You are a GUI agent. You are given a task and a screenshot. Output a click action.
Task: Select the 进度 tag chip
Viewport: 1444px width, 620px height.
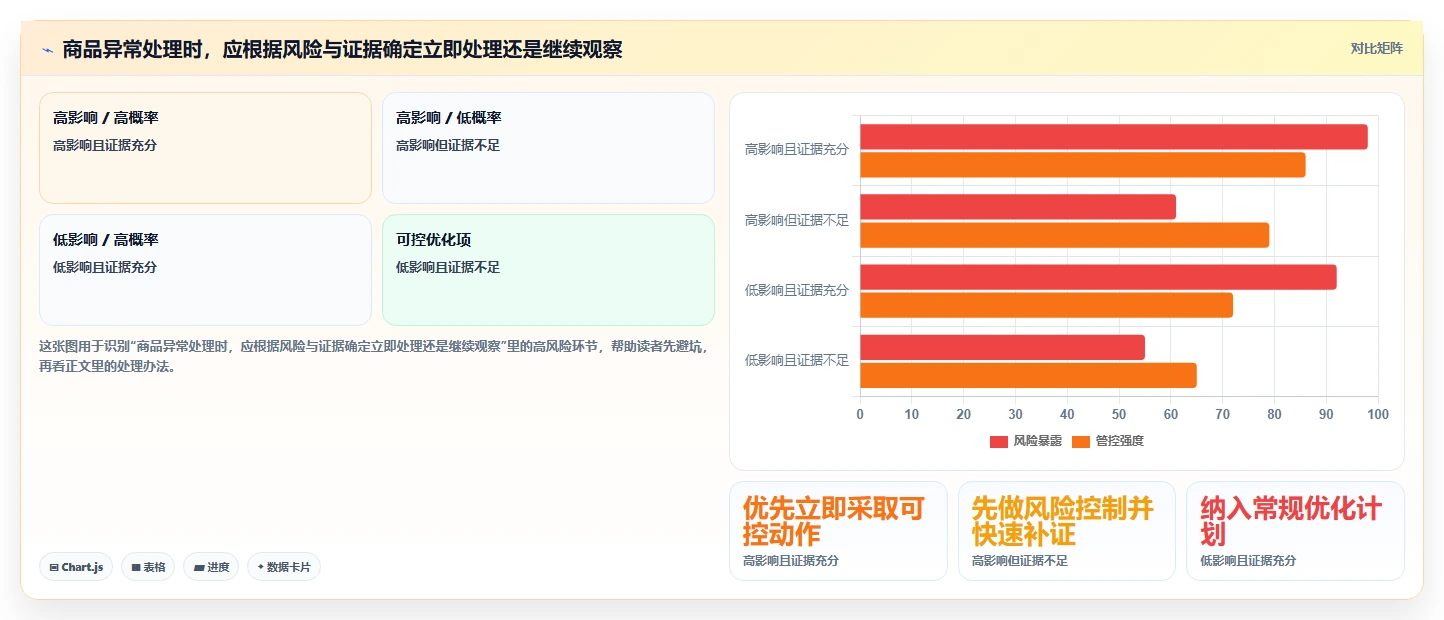211,567
